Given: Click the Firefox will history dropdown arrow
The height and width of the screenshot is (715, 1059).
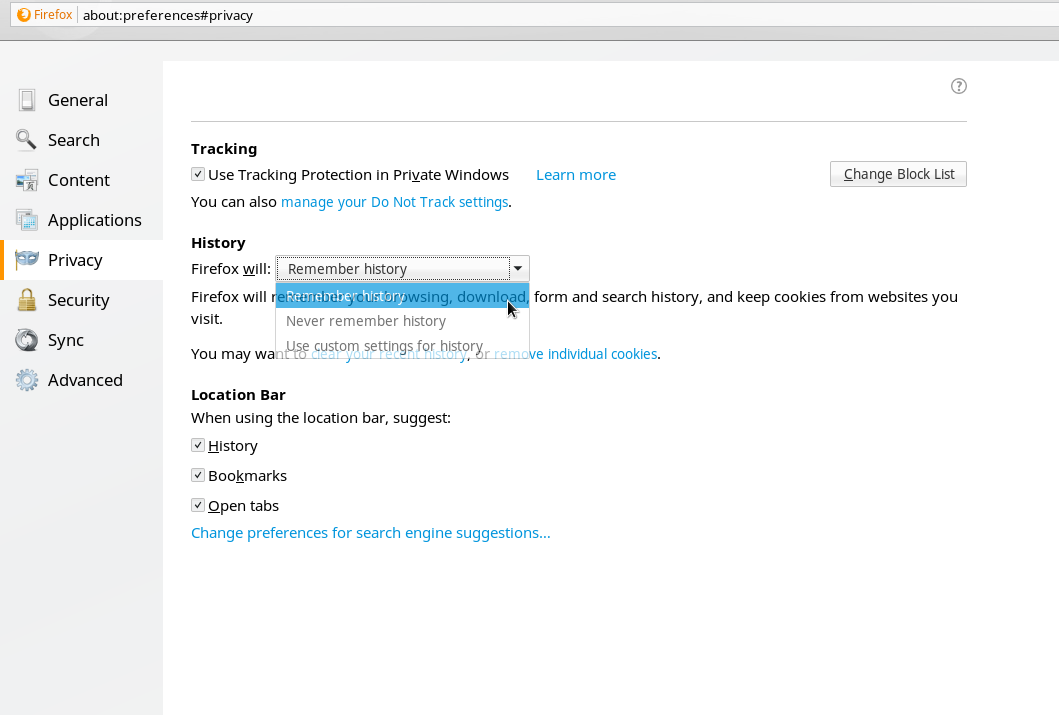Looking at the screenshot, I should pos(518,269).
